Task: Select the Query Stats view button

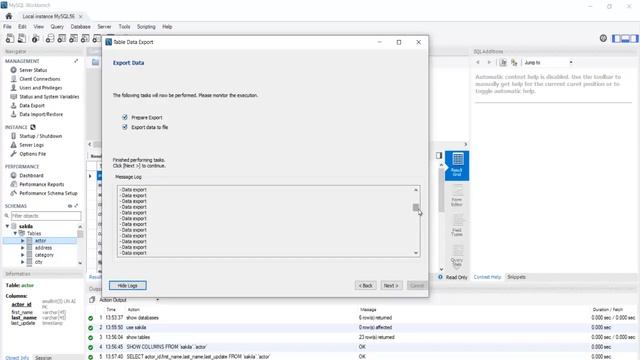Action: coord(457,256)
